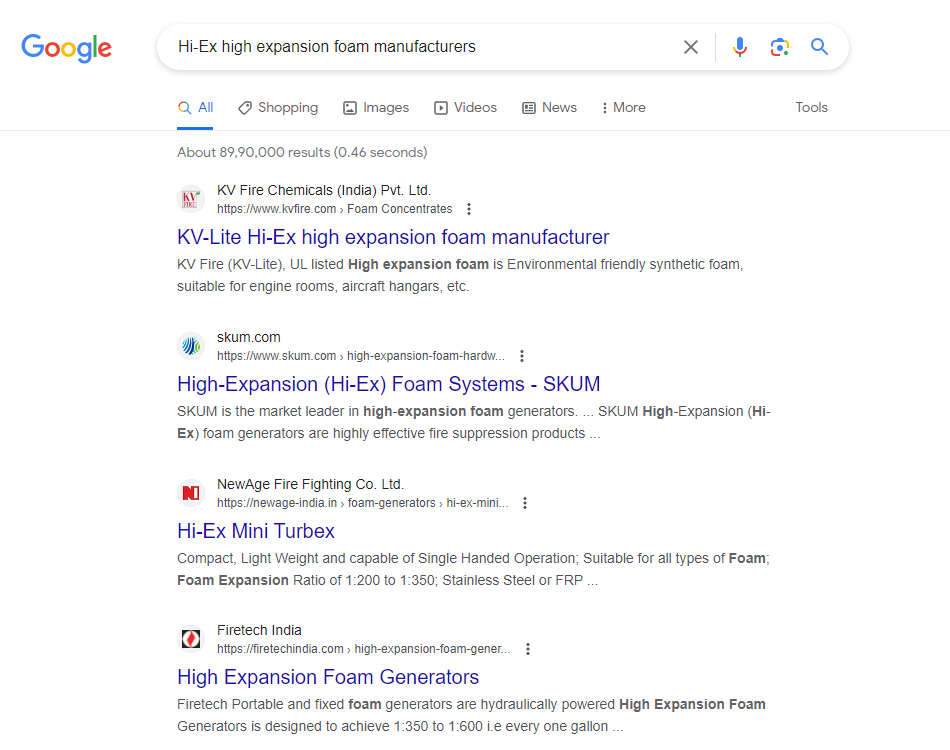Click the skum.com site name

[x=249, y=337]
